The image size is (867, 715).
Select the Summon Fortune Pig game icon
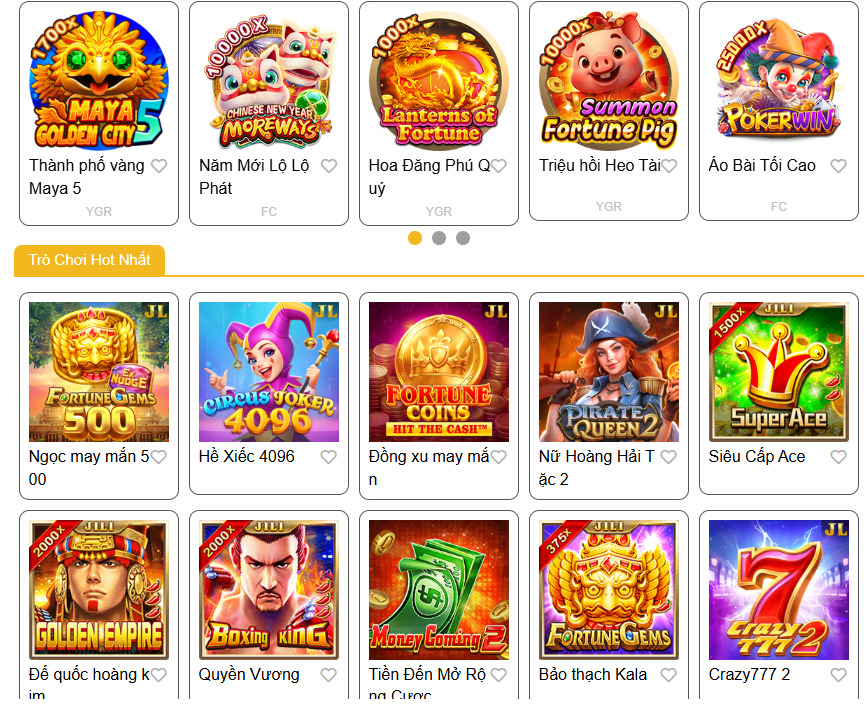pos(609,80)
